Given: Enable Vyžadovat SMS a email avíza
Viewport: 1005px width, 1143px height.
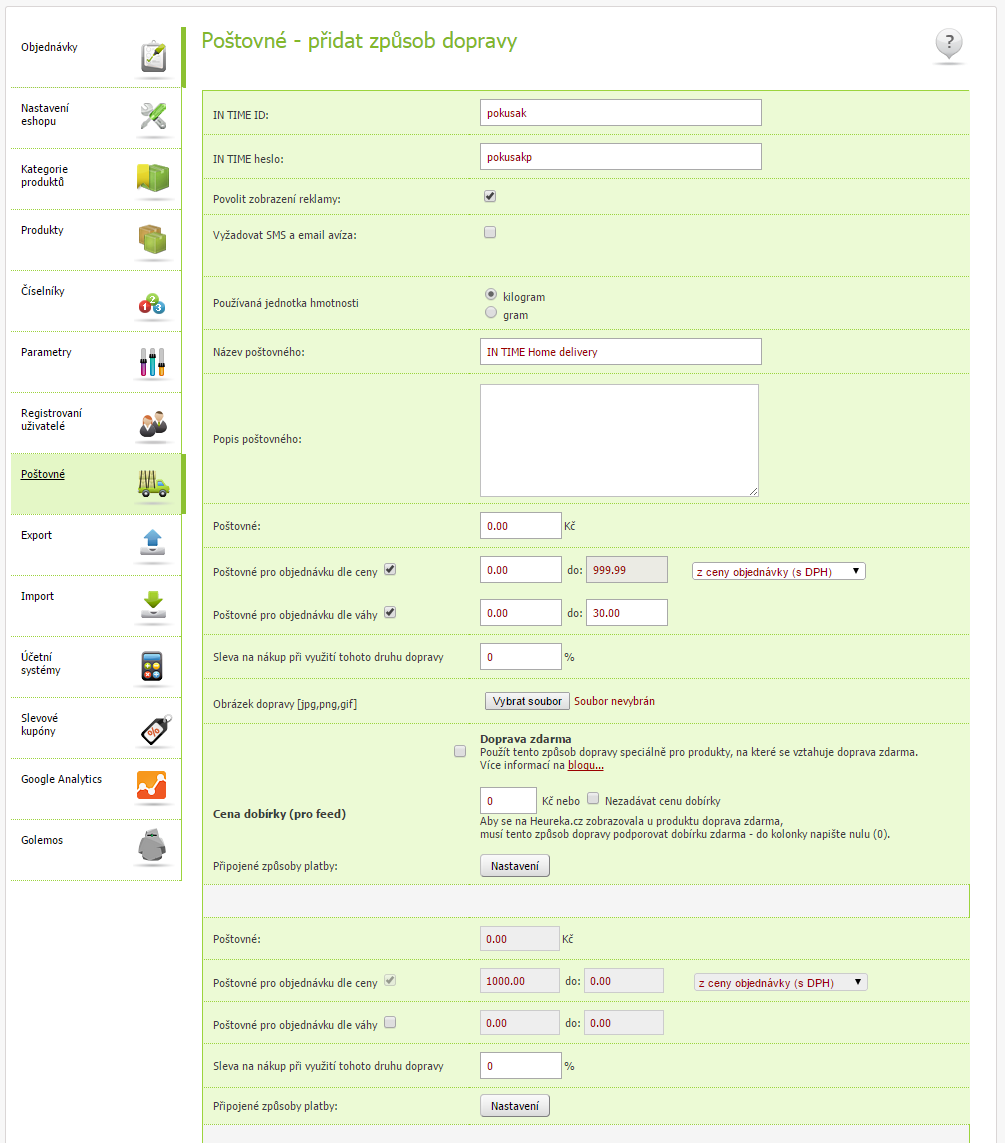Looking at the screenshot, I should (x=490, y=233).
